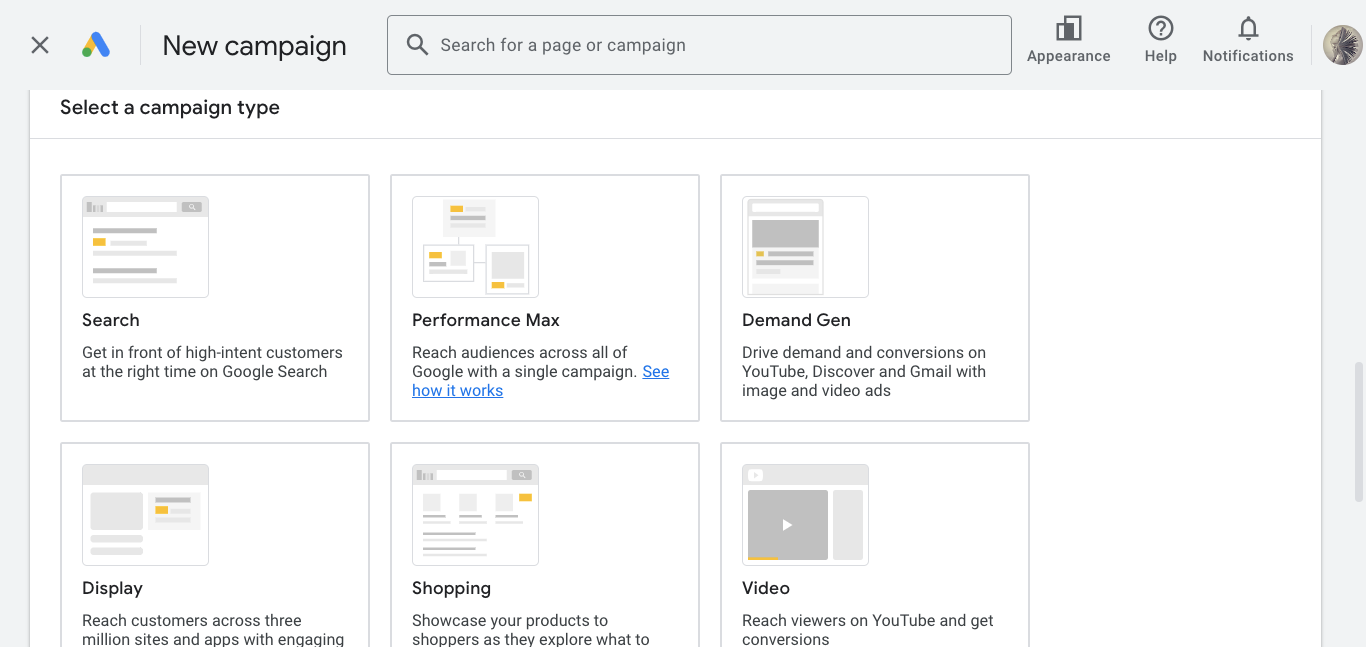Select the Shopping campaign type title

[451, 588]
